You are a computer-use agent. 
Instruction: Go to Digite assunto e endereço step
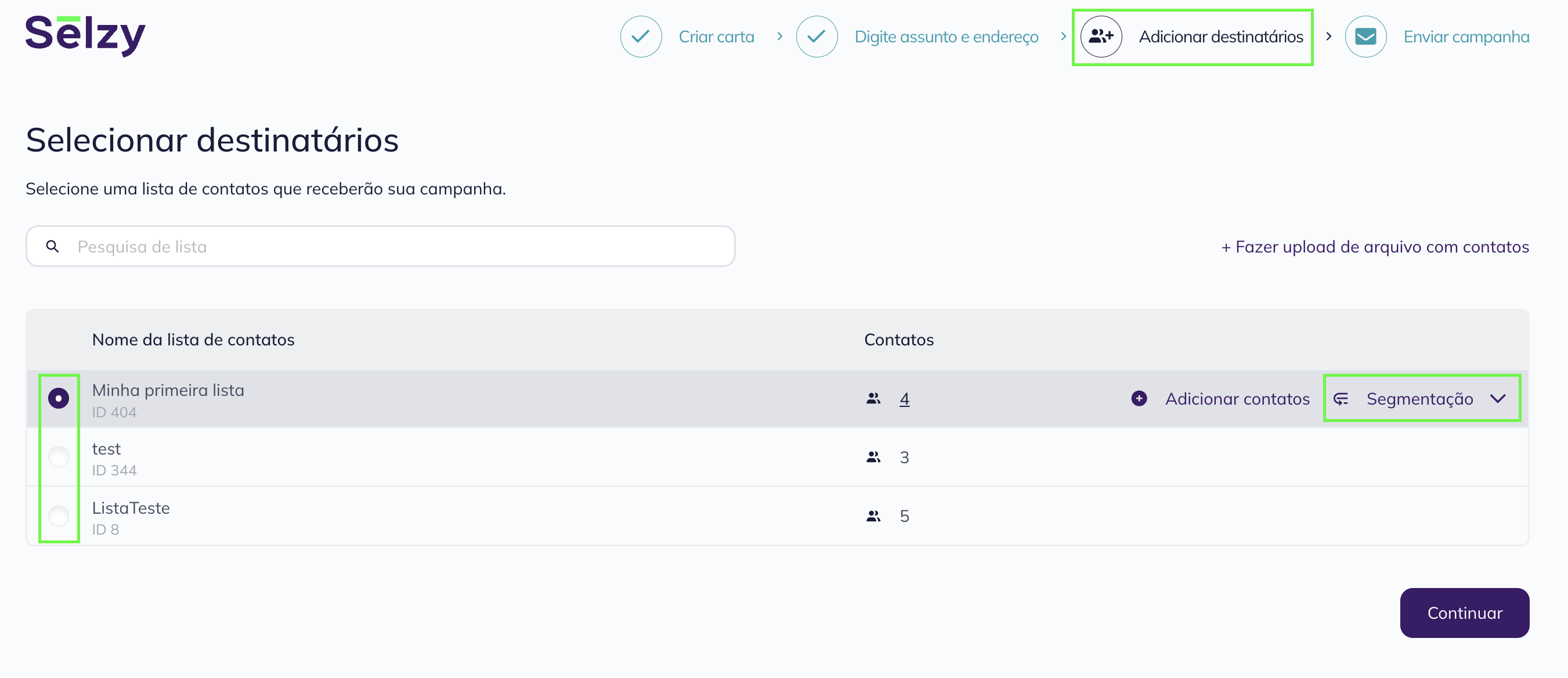[946, 37]
